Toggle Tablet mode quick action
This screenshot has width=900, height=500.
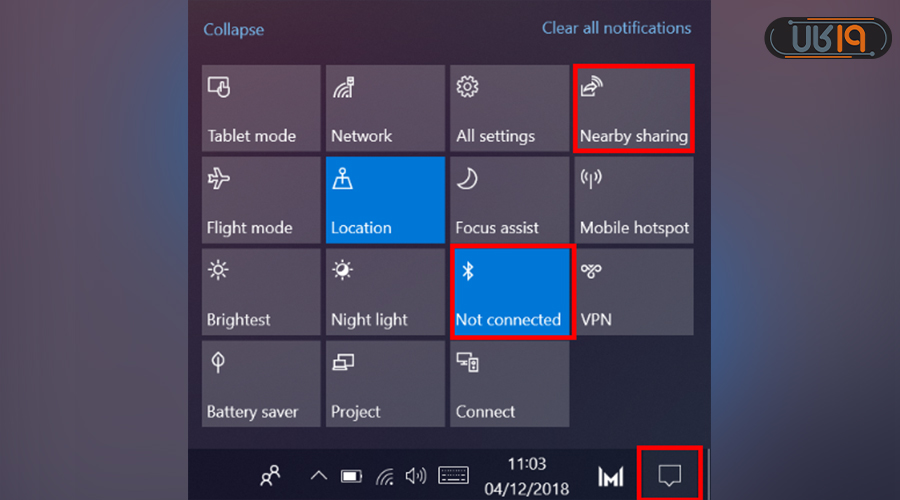[261, 108]
